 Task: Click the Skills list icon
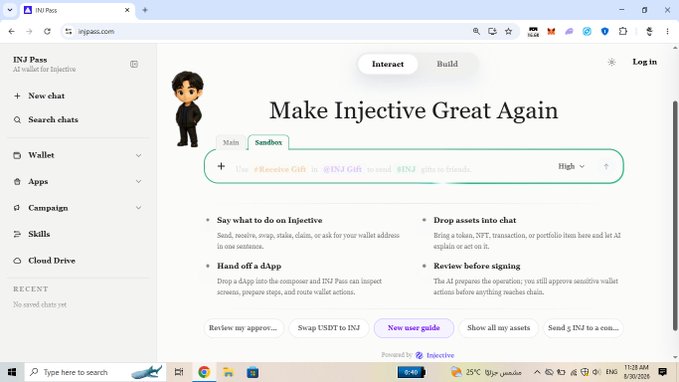tap(17, 234)
